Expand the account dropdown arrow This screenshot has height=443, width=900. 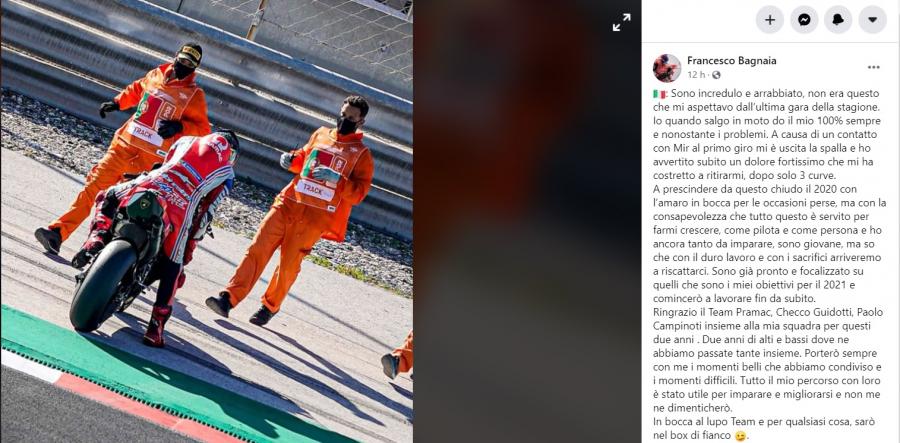pyautogui.click(x=872, y=20)
